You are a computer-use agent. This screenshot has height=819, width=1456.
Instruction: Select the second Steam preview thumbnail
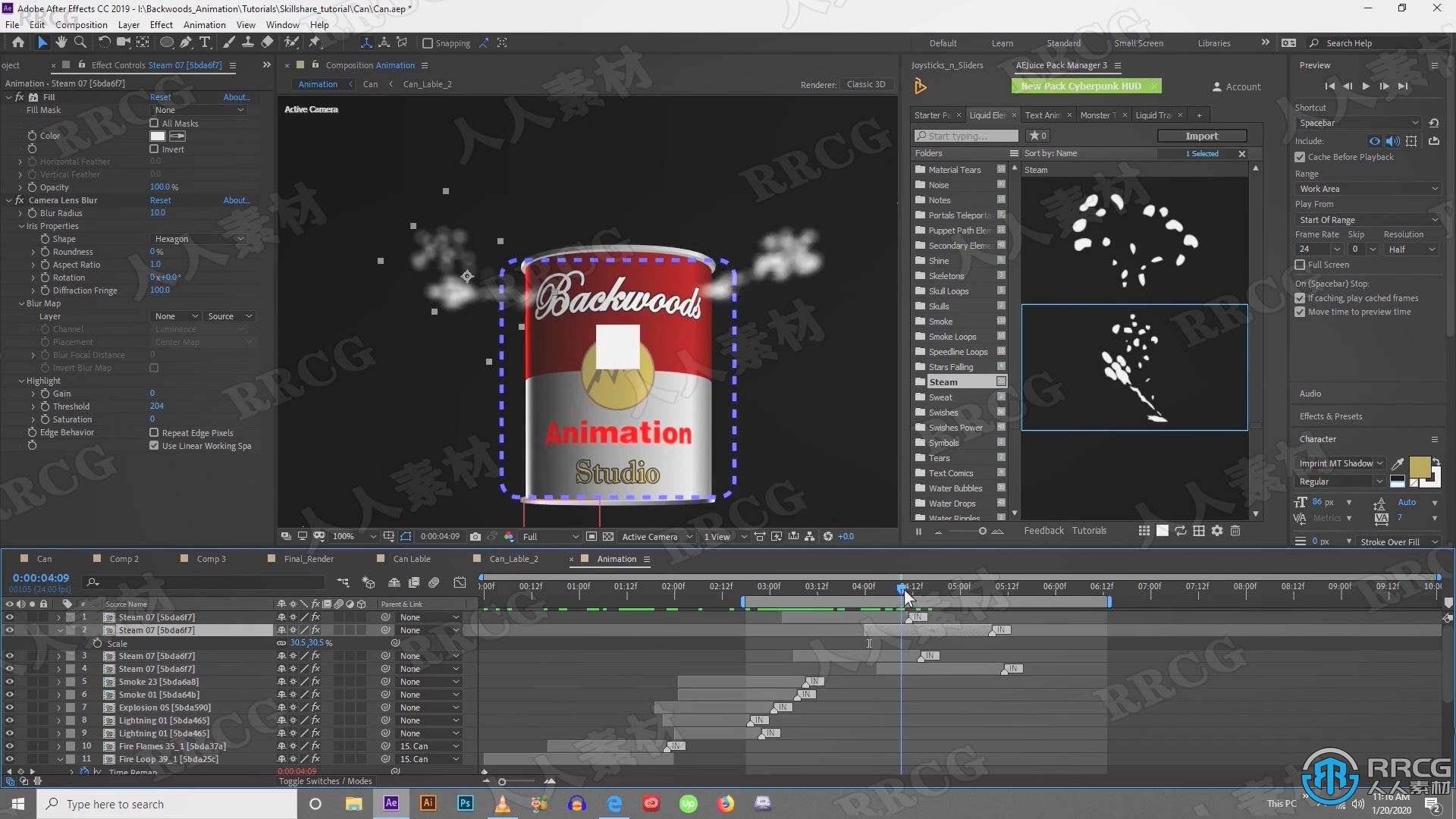tap(1134, 368)
